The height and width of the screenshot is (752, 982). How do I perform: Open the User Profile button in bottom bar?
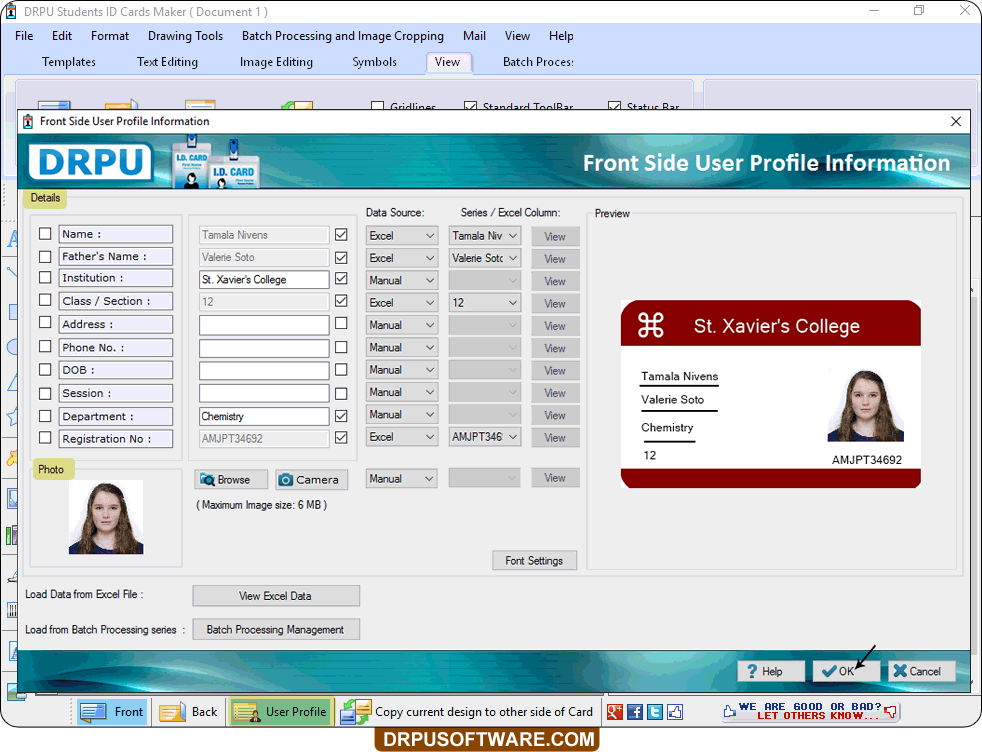(x=280, y=712)
